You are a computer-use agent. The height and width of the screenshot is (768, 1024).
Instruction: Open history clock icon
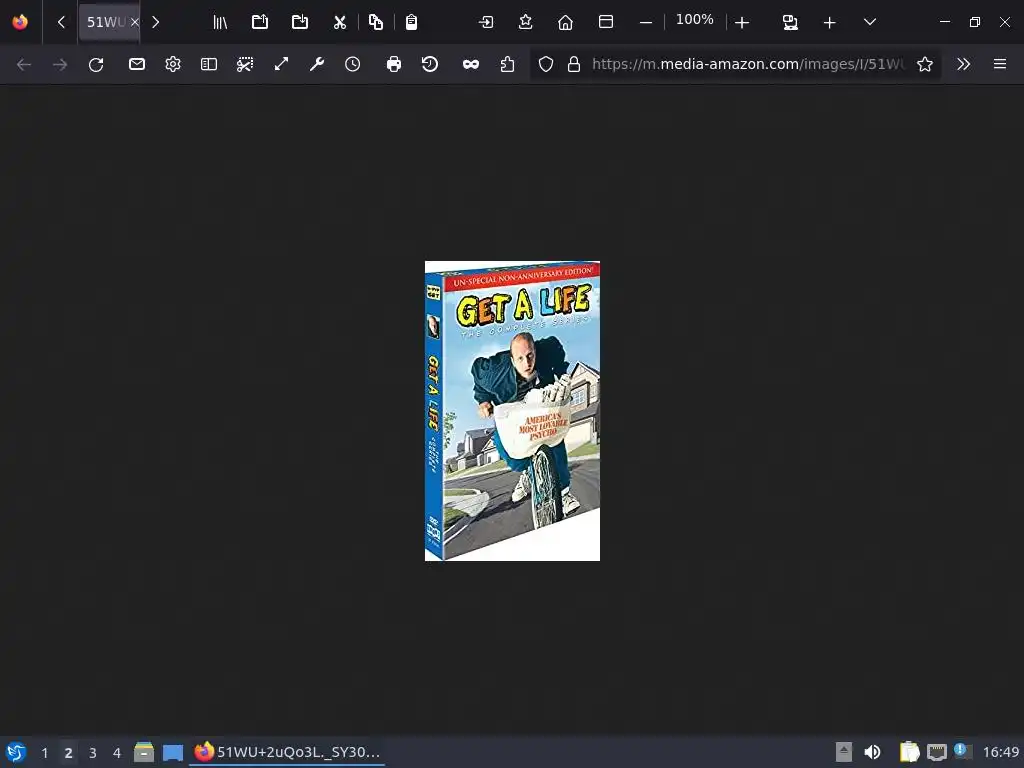pyautogui.click(x=353, y=64)
